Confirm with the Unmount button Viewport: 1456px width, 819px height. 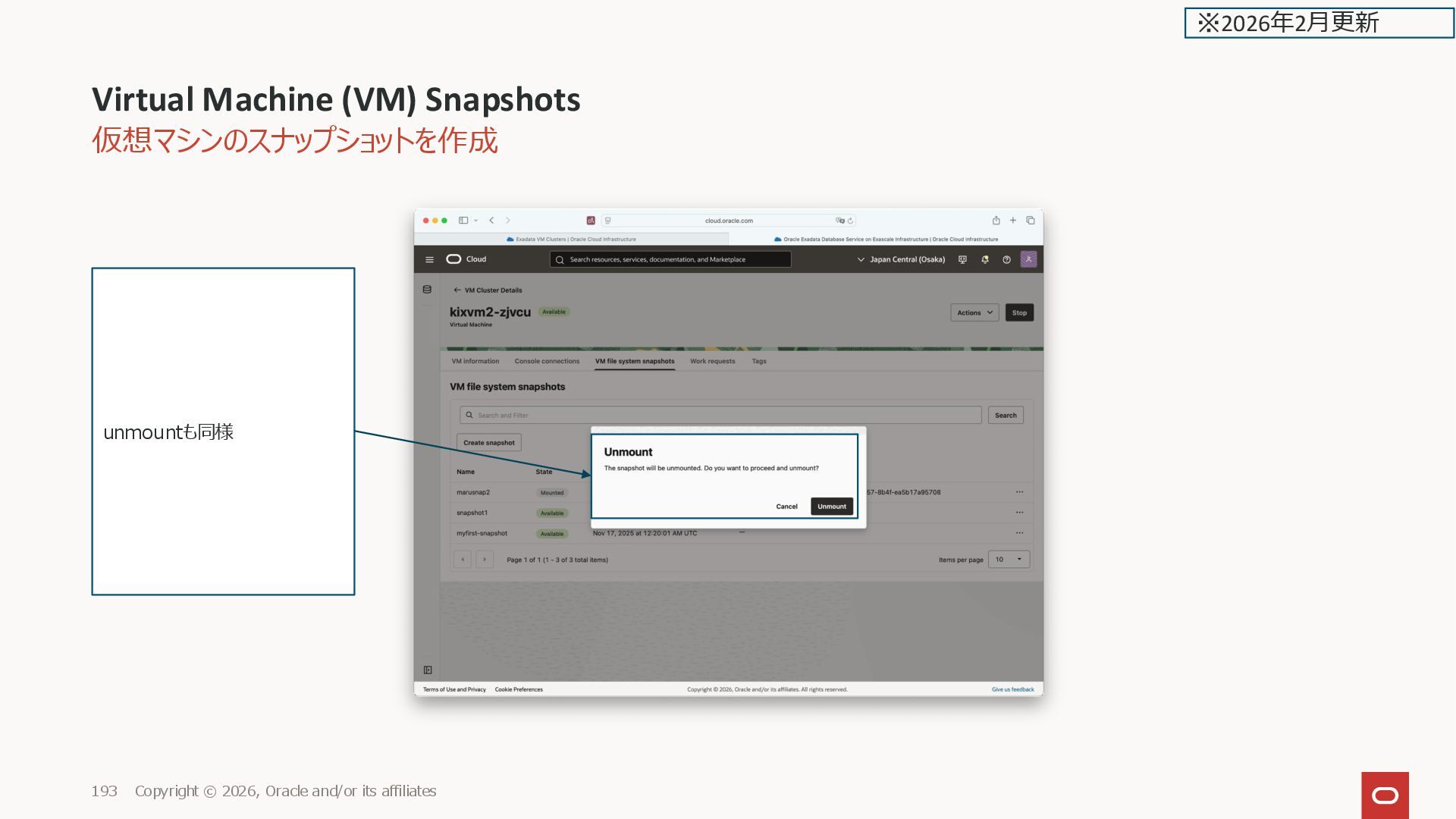pyautogui.click(x=831, y=507)
